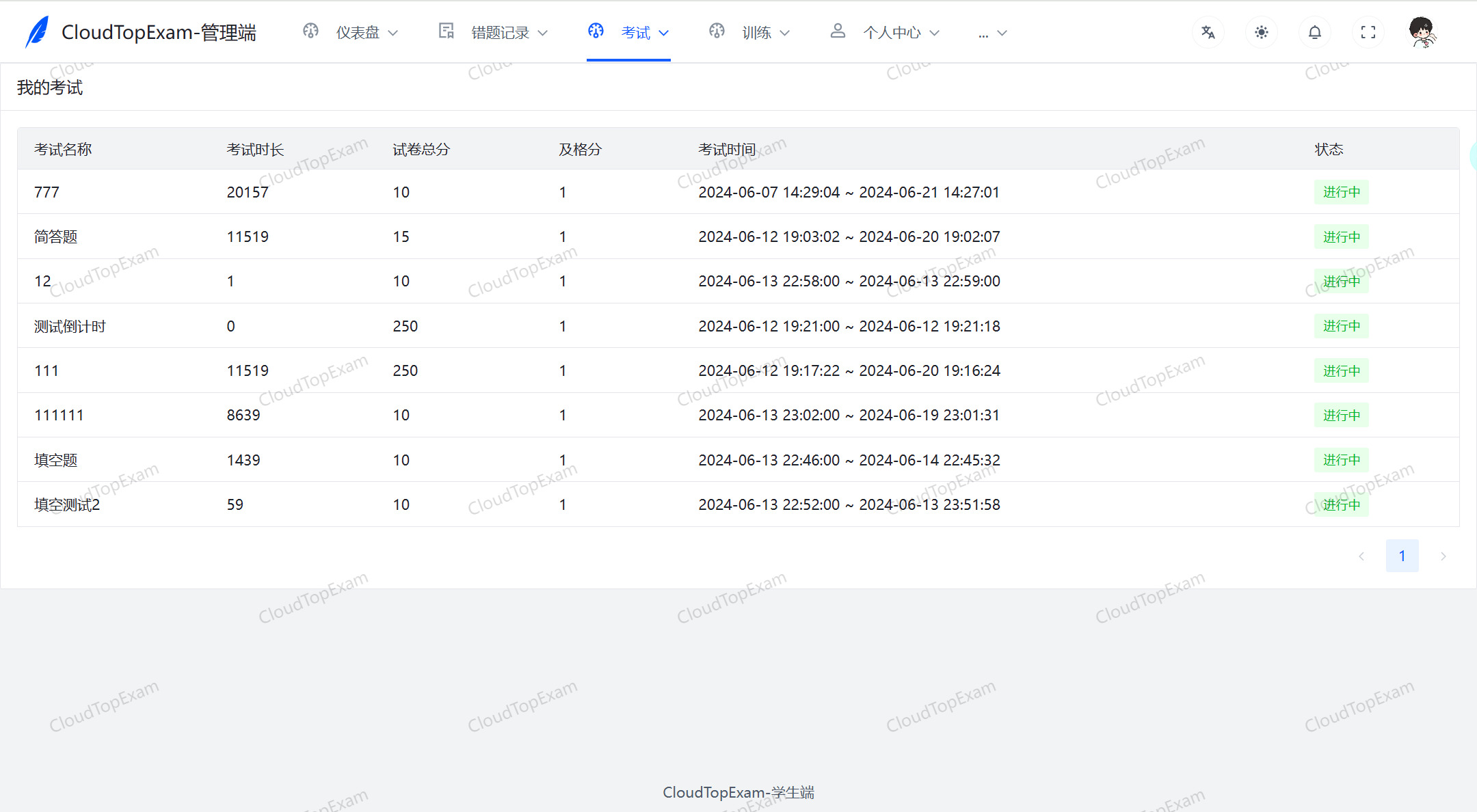1477x812 pixels.
Task: Click the 训练 gauge icon
Action: point(716,30)
